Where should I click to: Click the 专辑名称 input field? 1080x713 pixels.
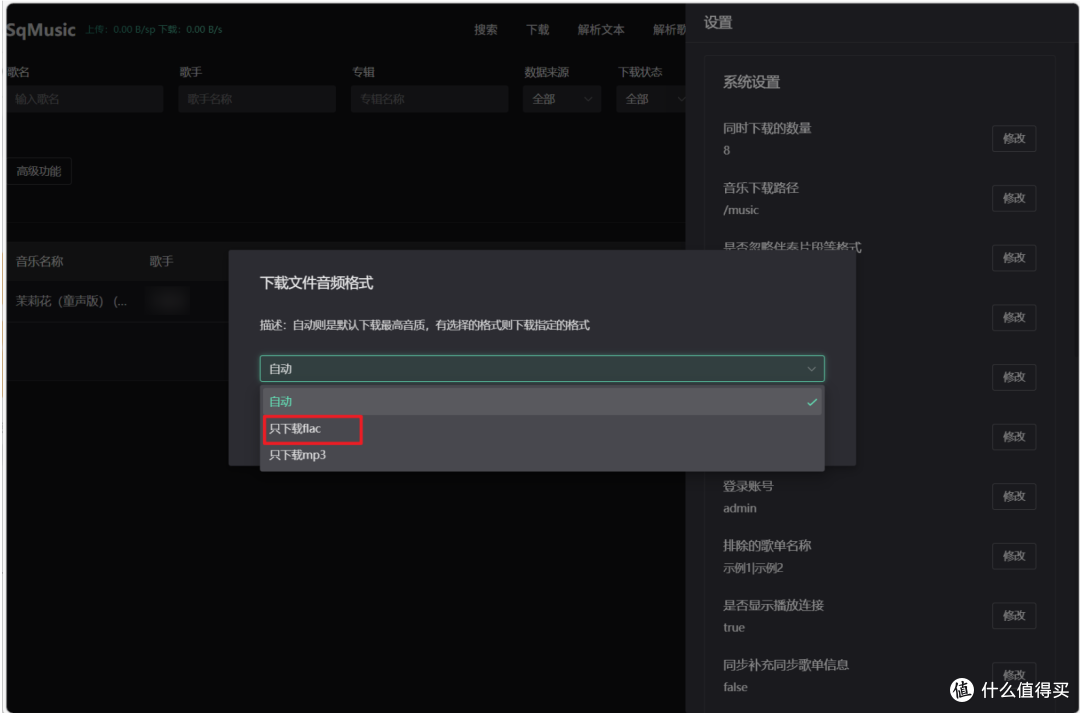[x=430, y=99]
